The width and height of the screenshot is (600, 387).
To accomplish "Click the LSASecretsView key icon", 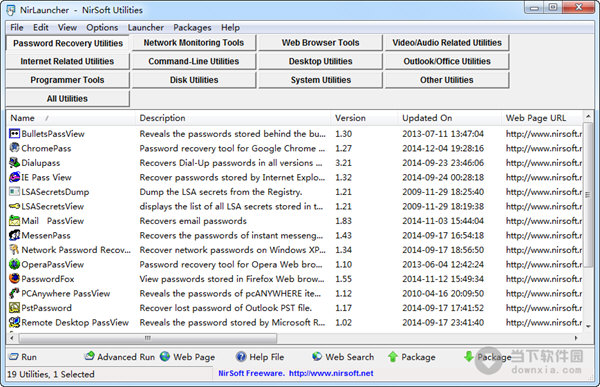I will (15, 206).
